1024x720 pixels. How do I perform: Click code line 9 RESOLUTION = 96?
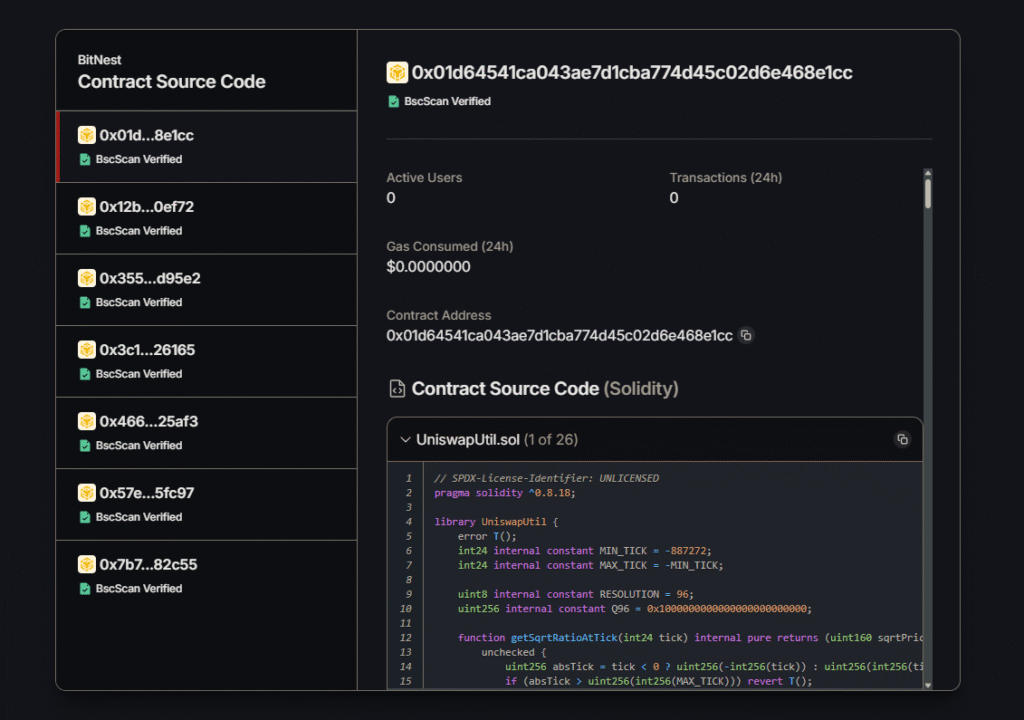[575, 595]
